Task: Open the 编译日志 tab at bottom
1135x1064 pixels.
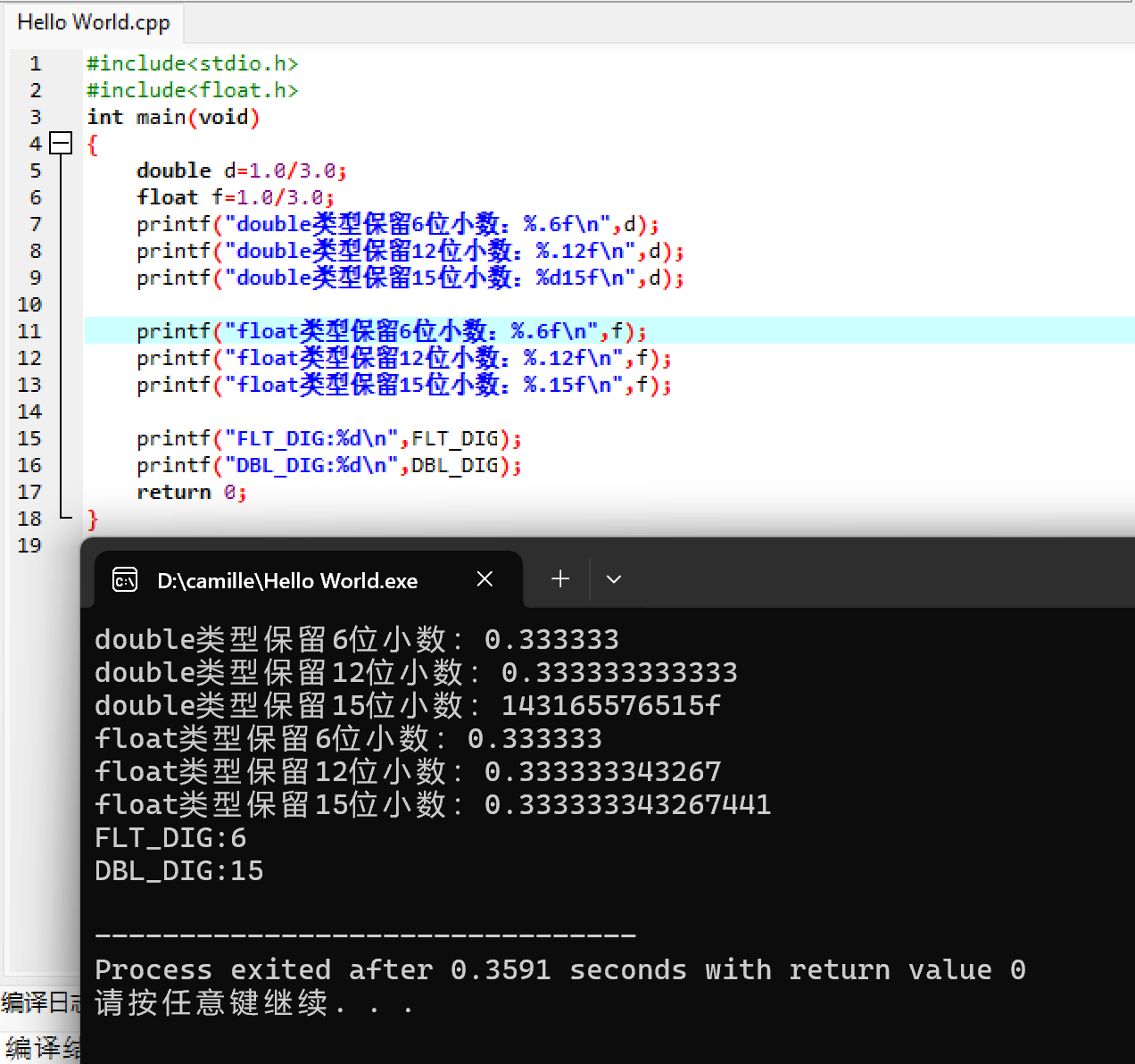Action: [x=41, y=1002]
